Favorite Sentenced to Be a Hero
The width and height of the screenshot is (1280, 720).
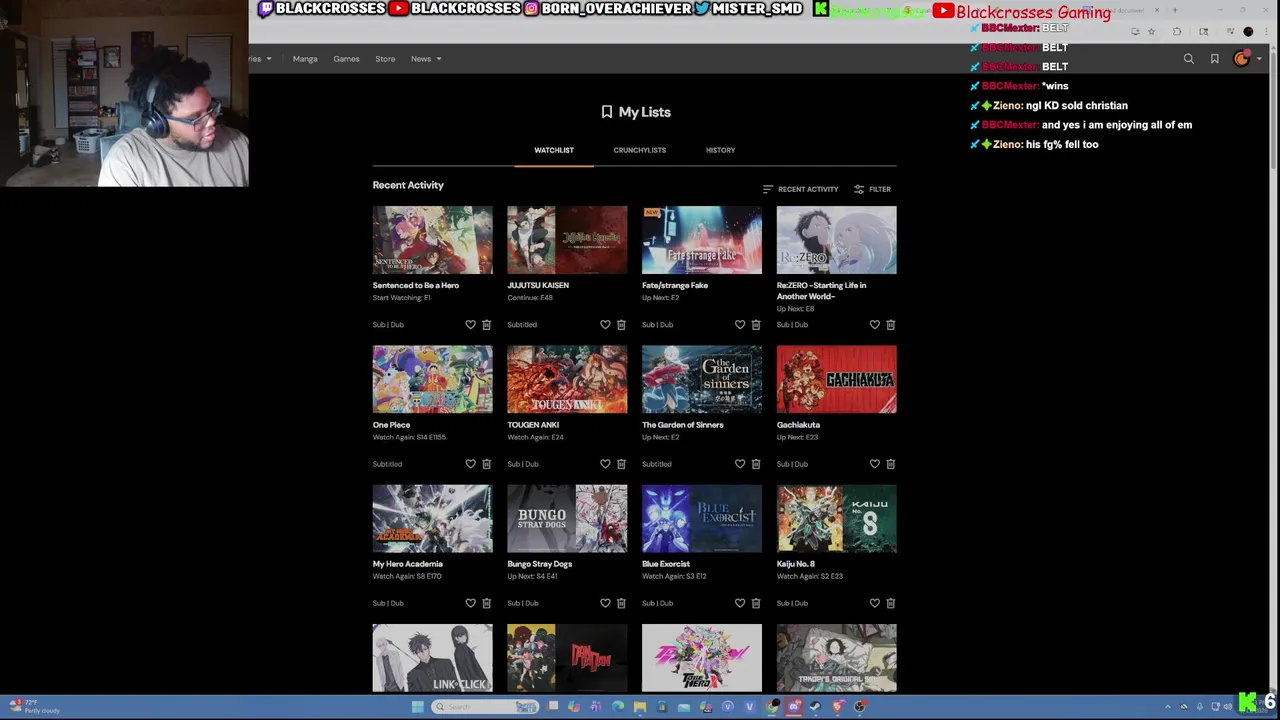coord(471,325)
